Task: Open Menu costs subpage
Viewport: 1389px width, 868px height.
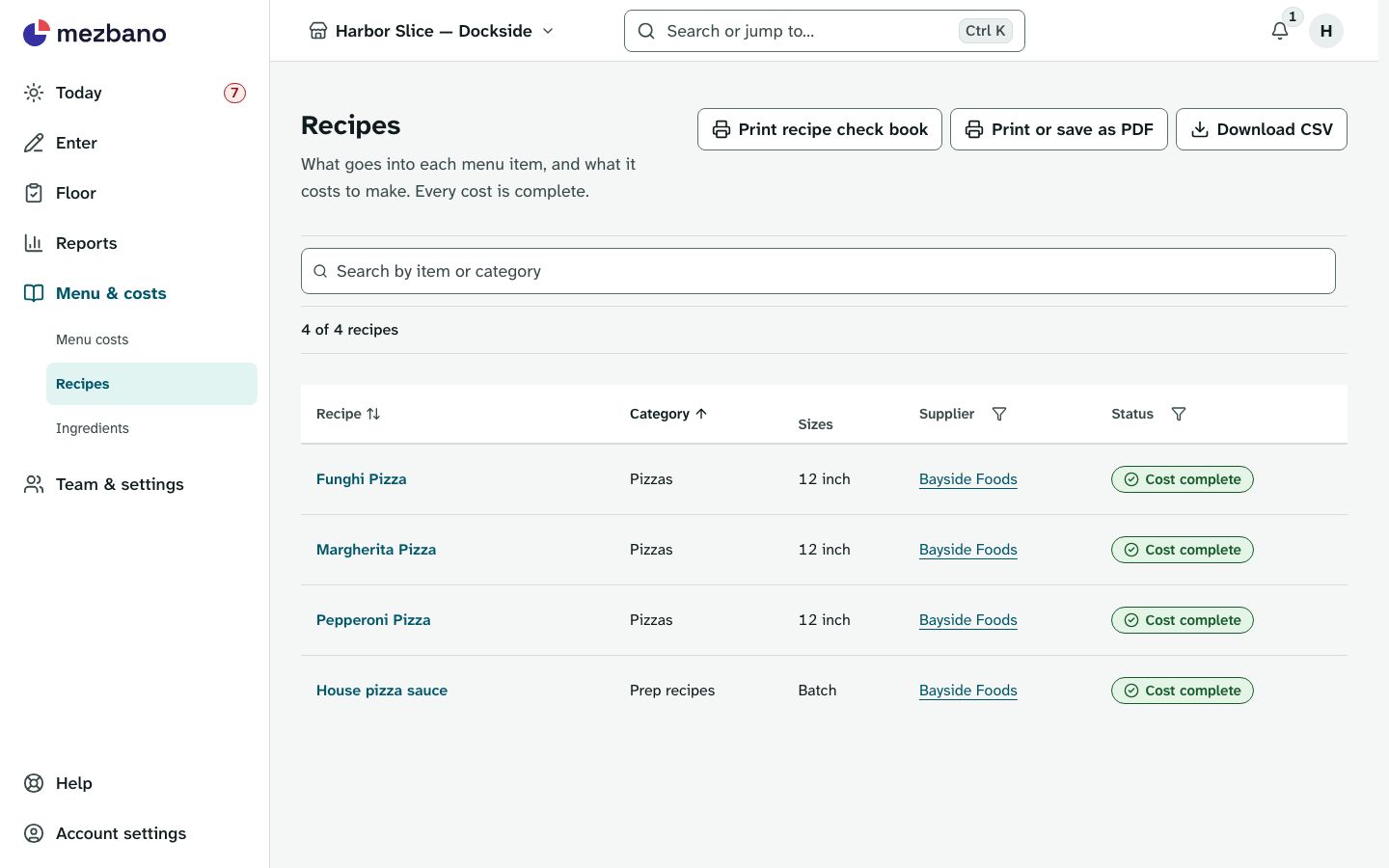Action: click(x=151, y=339)
